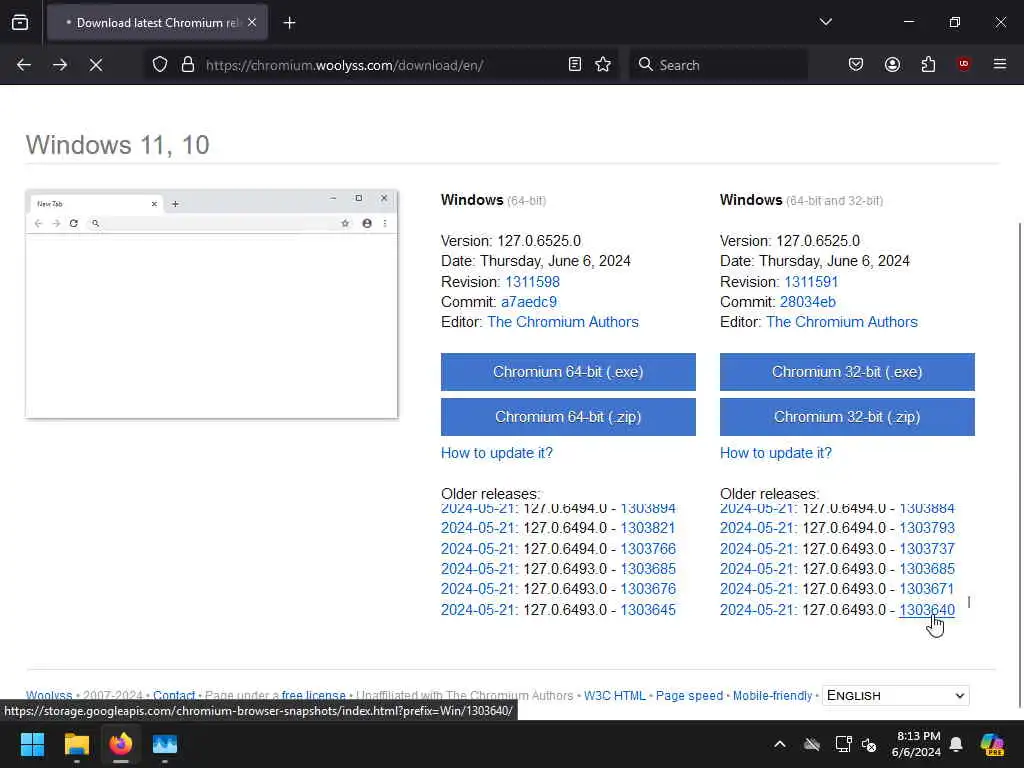
Task: Click the Search box in toolbar
Action: 718,65
